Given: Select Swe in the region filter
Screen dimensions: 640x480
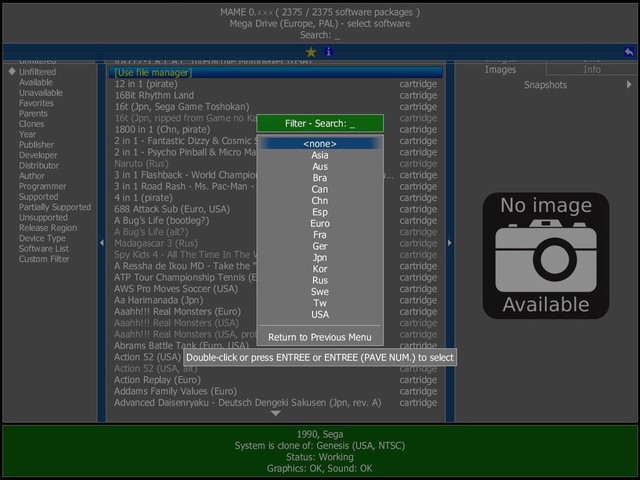Looking at the screenshot, I should pos(320,292).
